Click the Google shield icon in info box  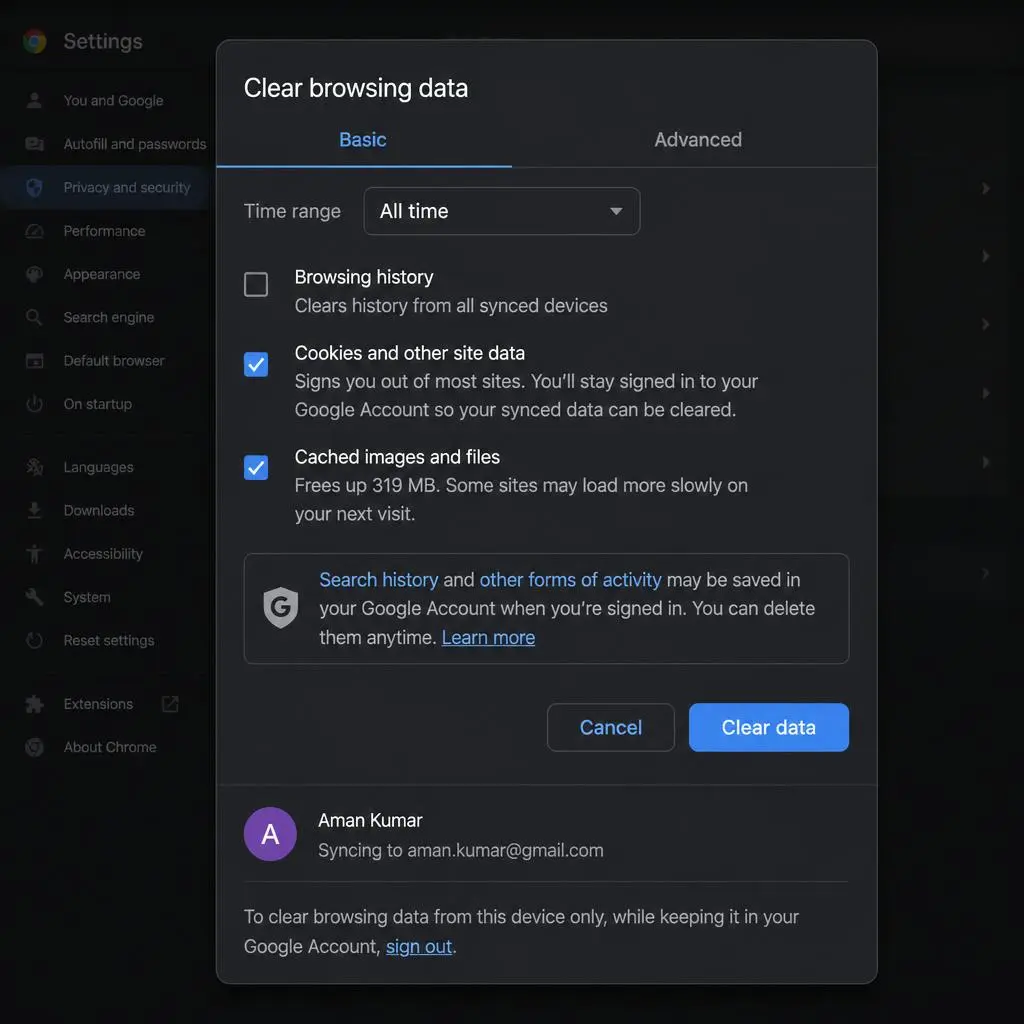click(281, 607)
